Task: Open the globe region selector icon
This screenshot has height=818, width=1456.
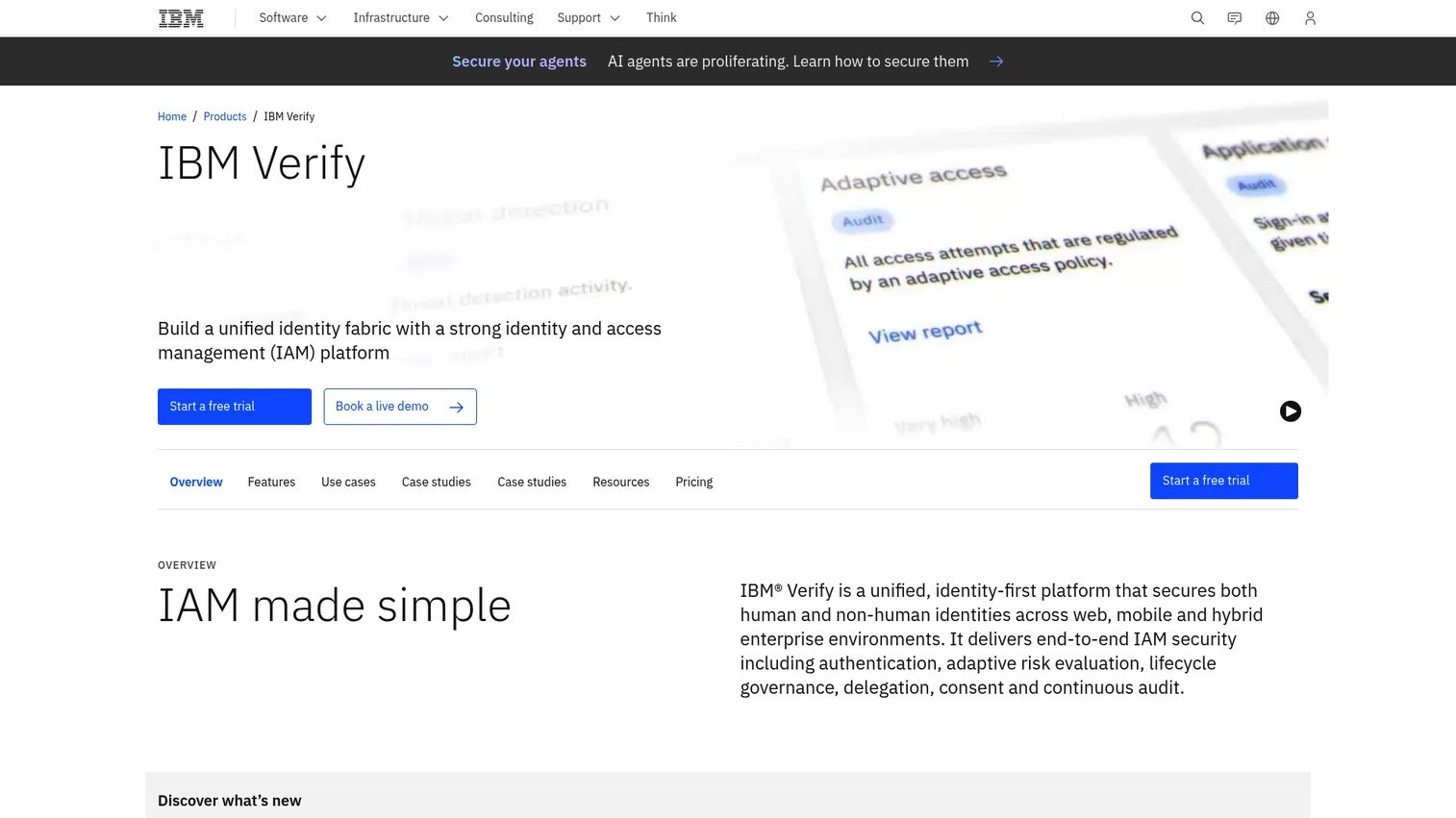Action: point(1272,18)
